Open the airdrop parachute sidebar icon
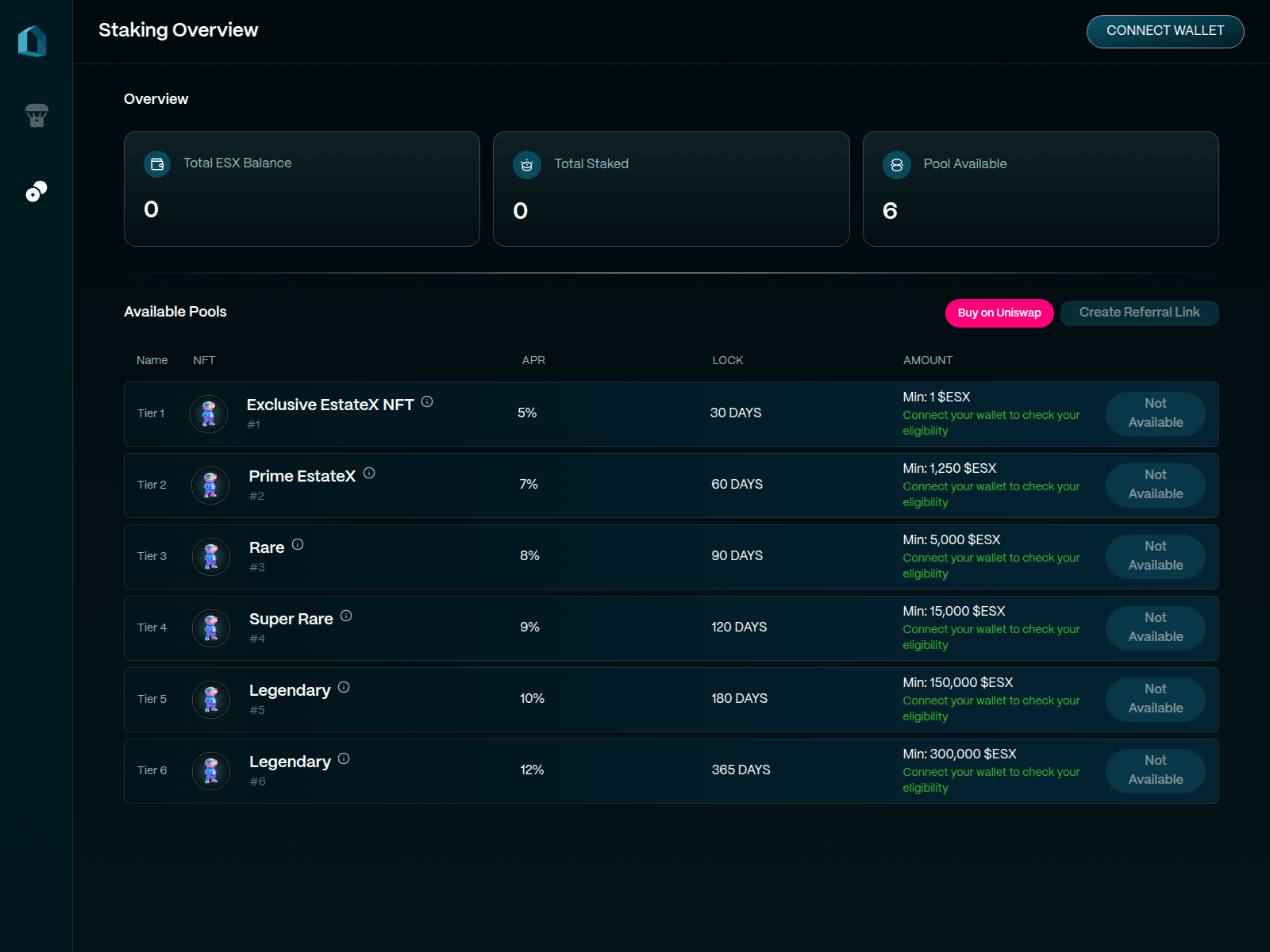1270x952 pixels. pyautogui.click(x=37, y=116)
